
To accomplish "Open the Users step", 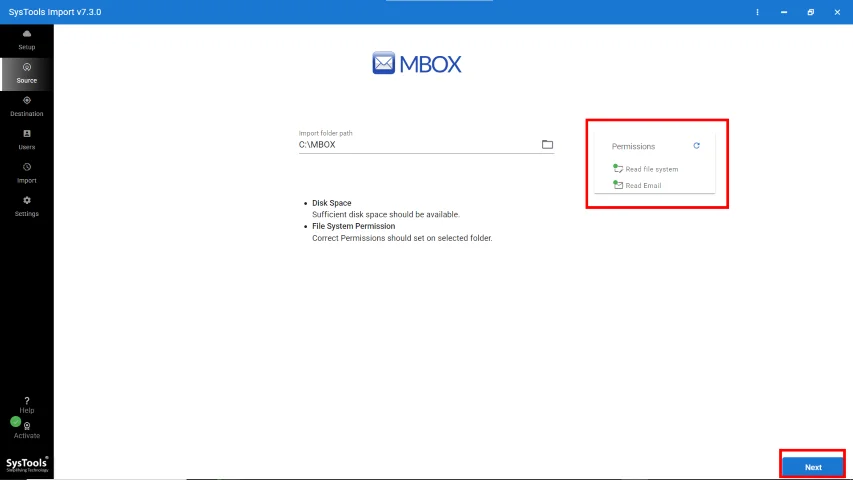I will pos(27,140).
